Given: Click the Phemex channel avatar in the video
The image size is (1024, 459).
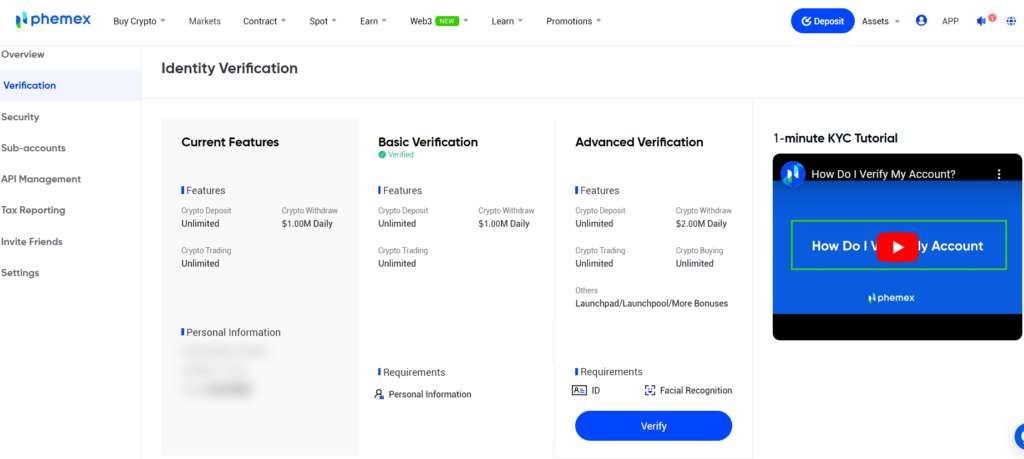Looking at the screenshot, I should click(x=793, y=174).
